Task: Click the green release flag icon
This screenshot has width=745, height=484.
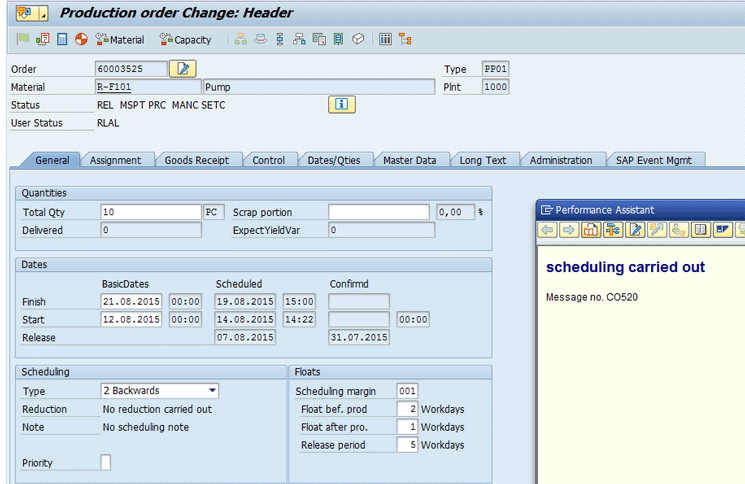Action: coord(23,39)
